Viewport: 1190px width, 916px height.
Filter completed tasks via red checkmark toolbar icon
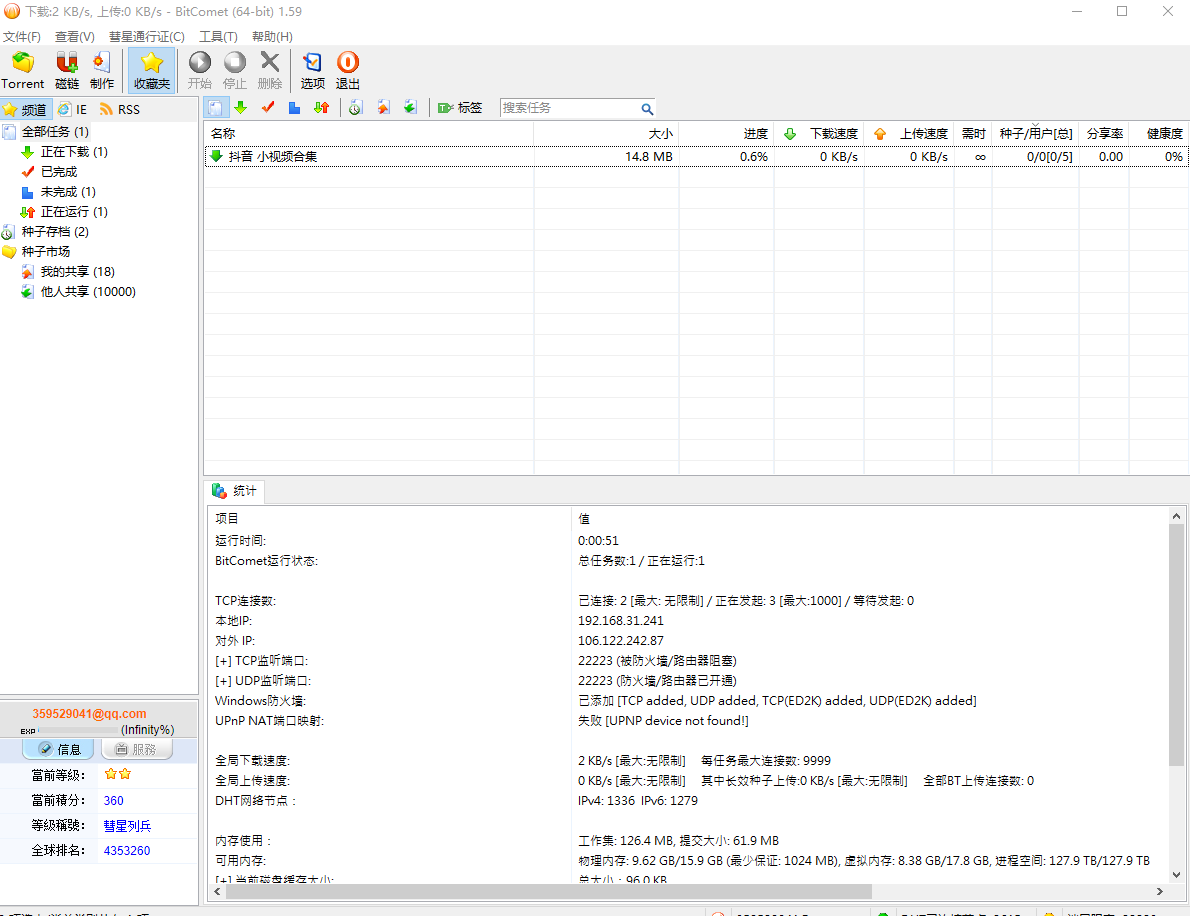click(x=268, y=108)
